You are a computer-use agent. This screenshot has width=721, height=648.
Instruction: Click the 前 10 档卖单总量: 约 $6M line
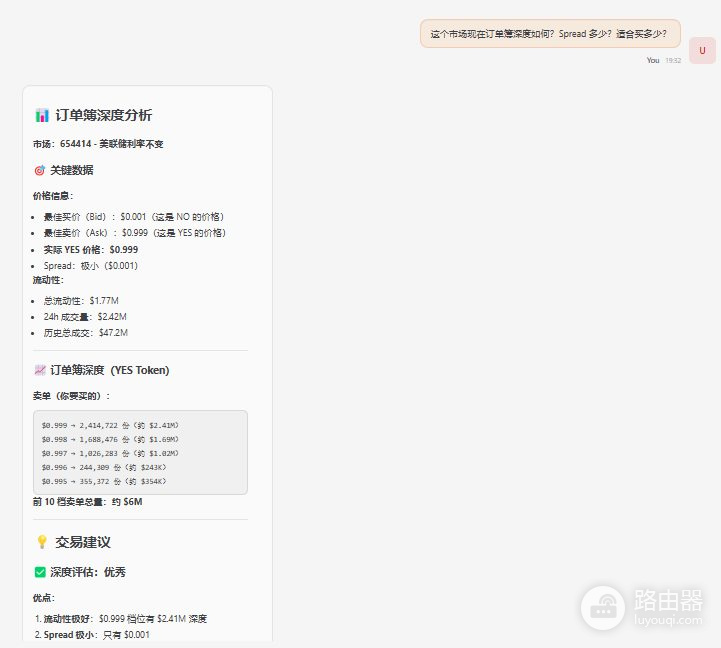click(87, 502)
